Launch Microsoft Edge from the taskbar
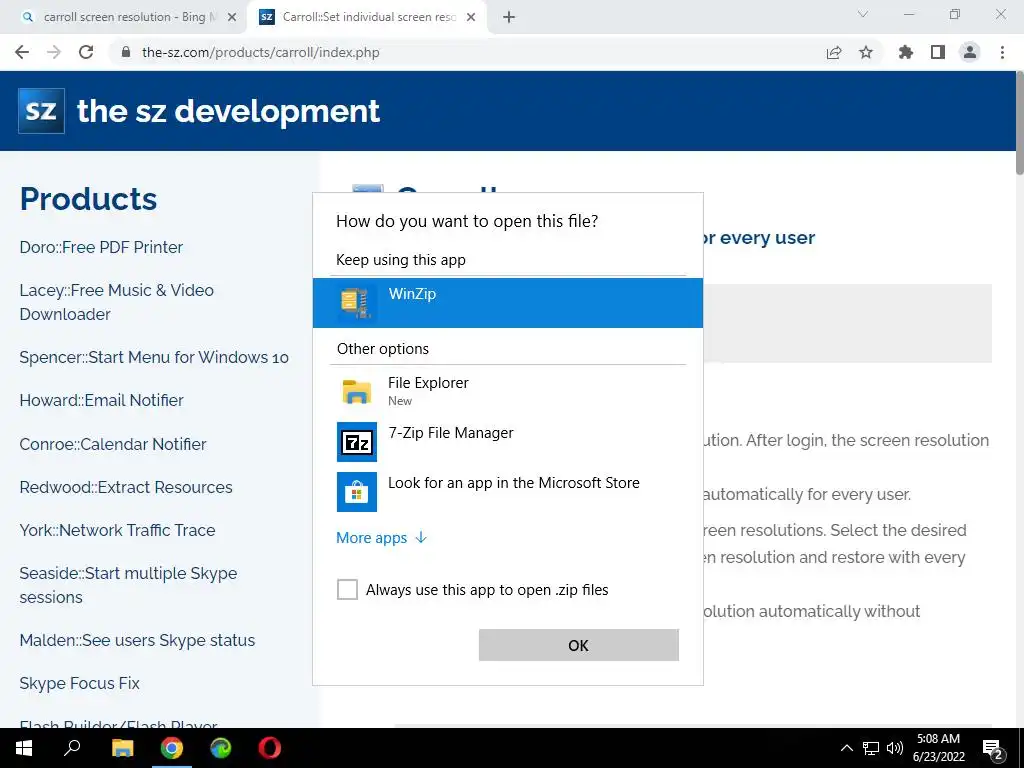Image resolution: width=1024 pixels, height=768 pixels. 221,748
